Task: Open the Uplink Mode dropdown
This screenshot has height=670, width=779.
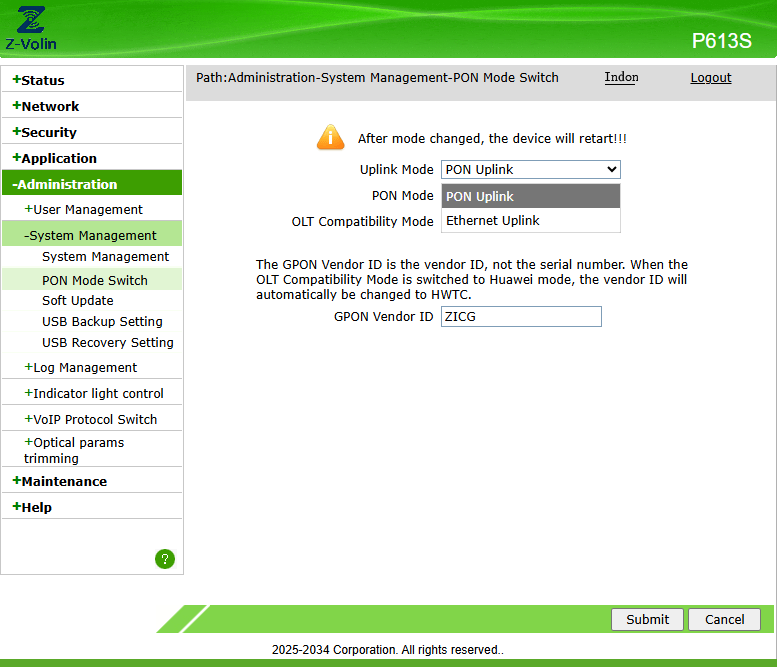Action: (531, 169)
